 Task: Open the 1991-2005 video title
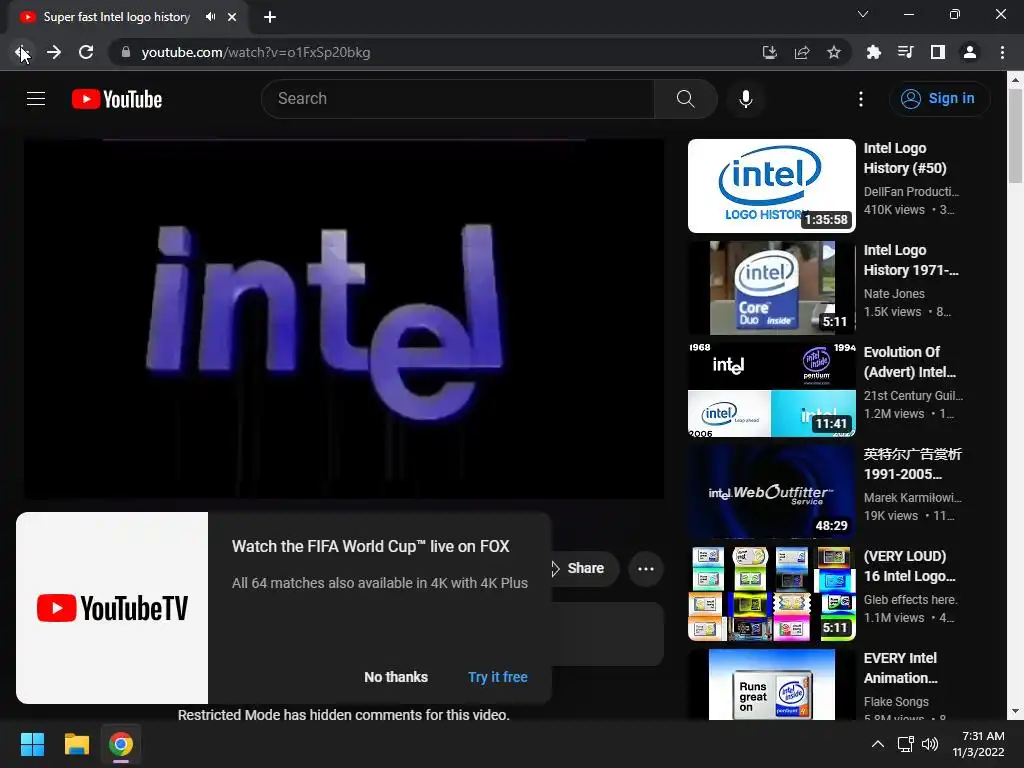(912, 464)
